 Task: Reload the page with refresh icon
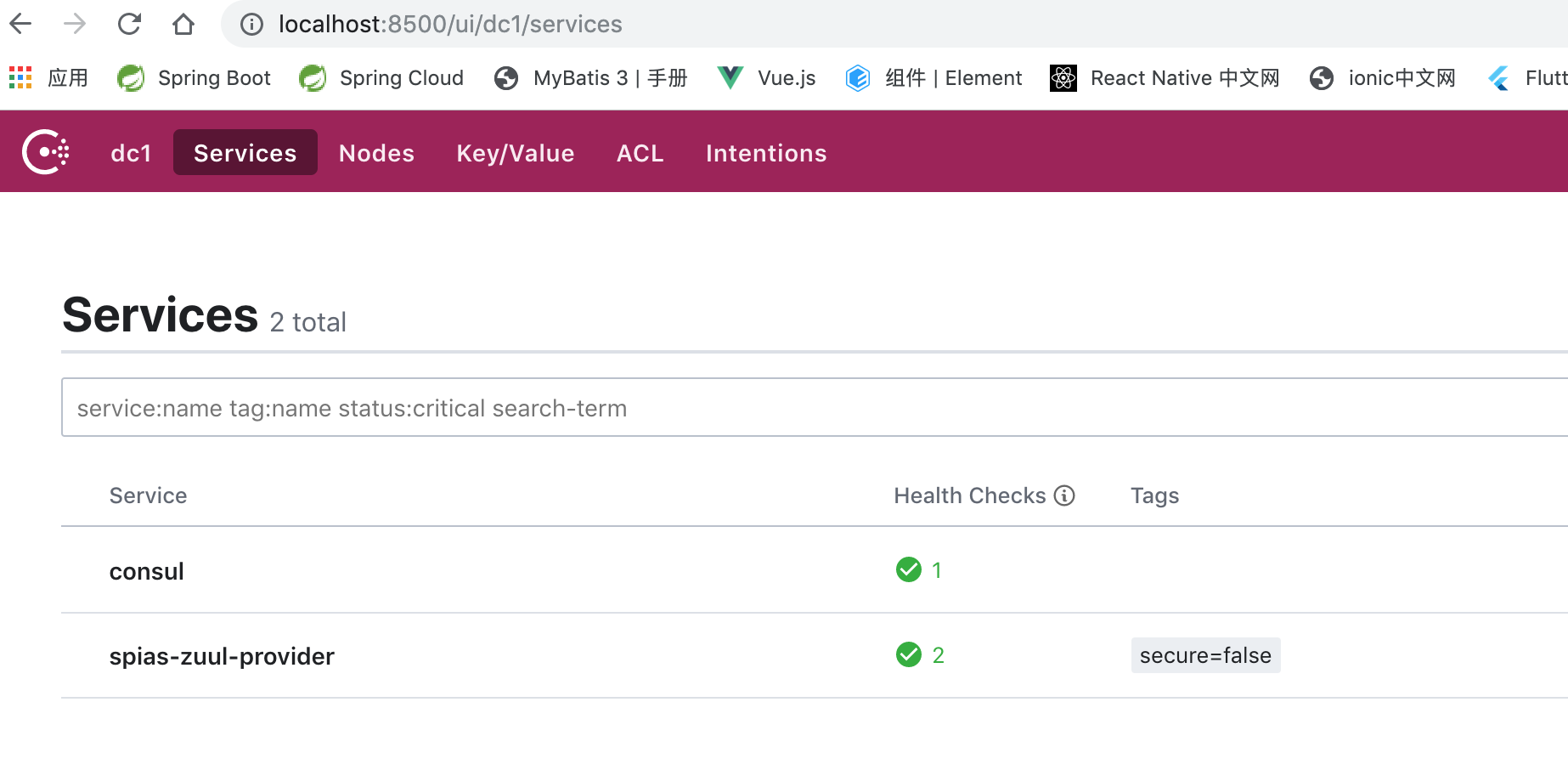click(x=129, y=24)
